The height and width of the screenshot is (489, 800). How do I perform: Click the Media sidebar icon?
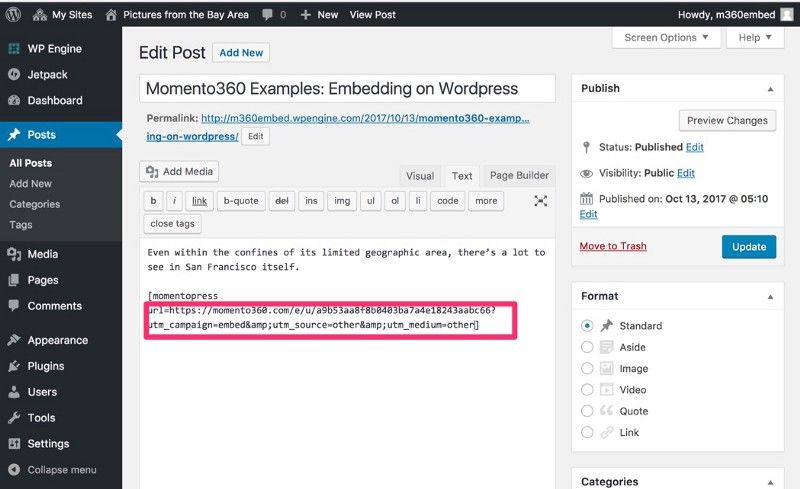click(14, 254)
